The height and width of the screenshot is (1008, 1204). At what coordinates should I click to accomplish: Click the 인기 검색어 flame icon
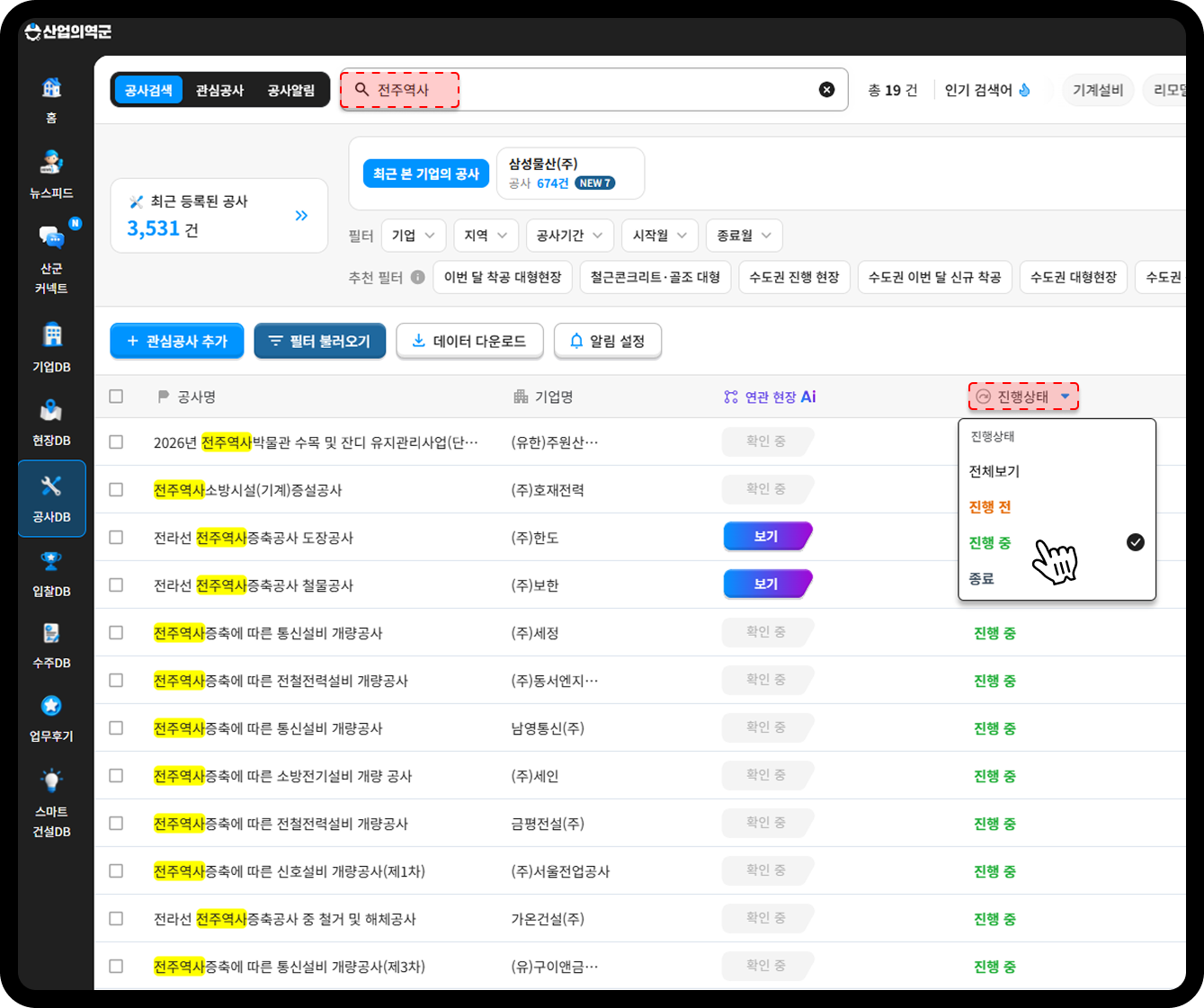tap(1024, 90)
